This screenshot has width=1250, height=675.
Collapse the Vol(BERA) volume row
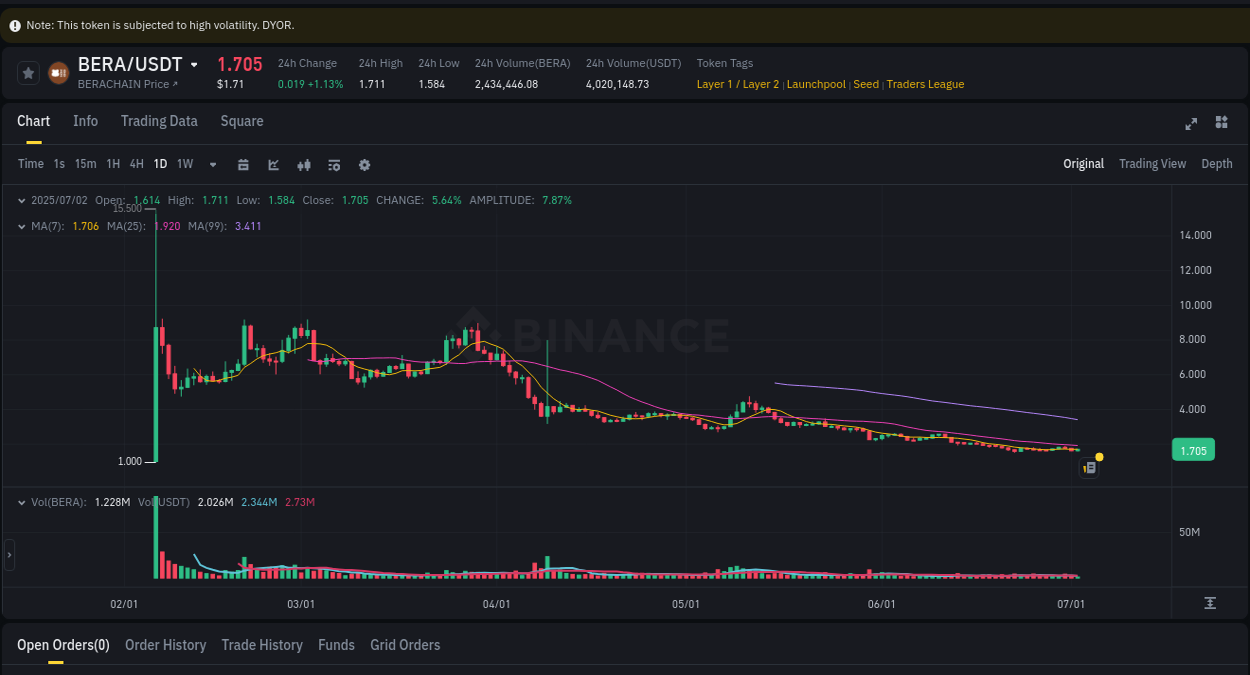tap(22, 502)
